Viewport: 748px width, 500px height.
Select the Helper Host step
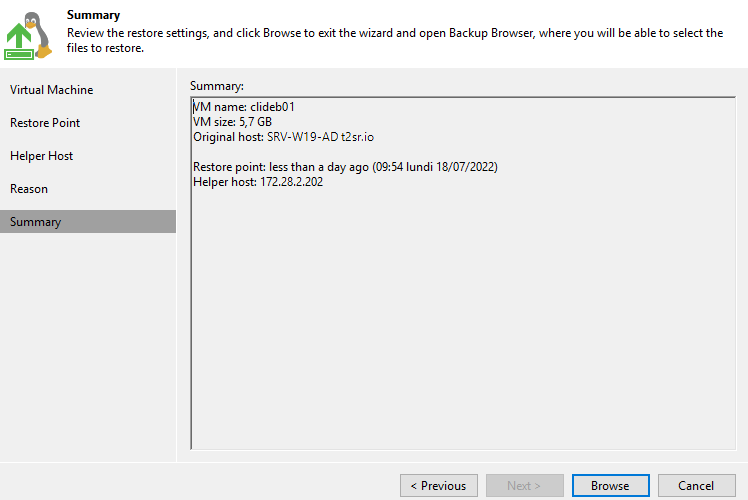(x=42, y=156)
